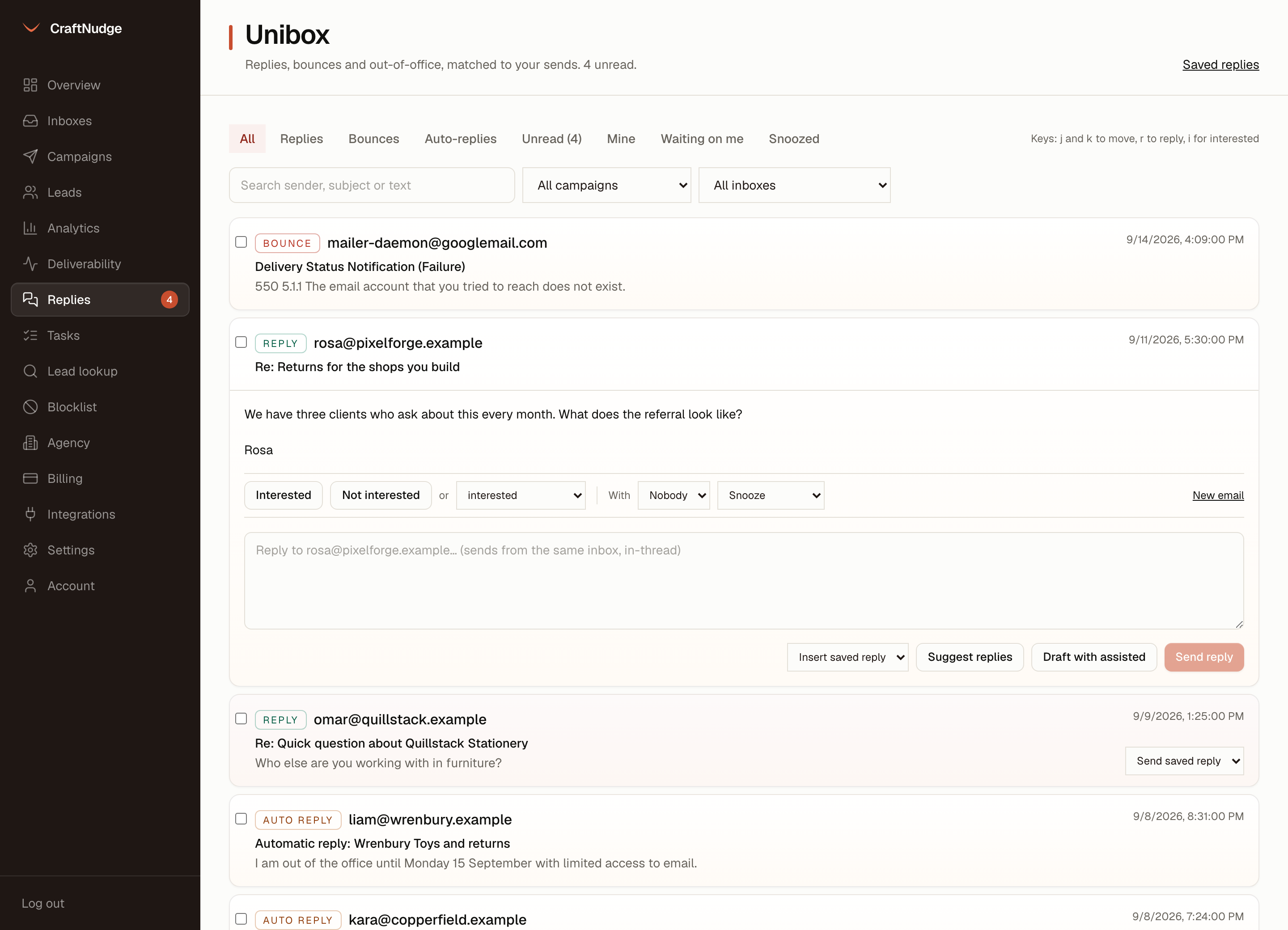Click the Campaigns paper-plane icon
The width and height of the screenshot is (1288, 930).
(x=30, y=156)
